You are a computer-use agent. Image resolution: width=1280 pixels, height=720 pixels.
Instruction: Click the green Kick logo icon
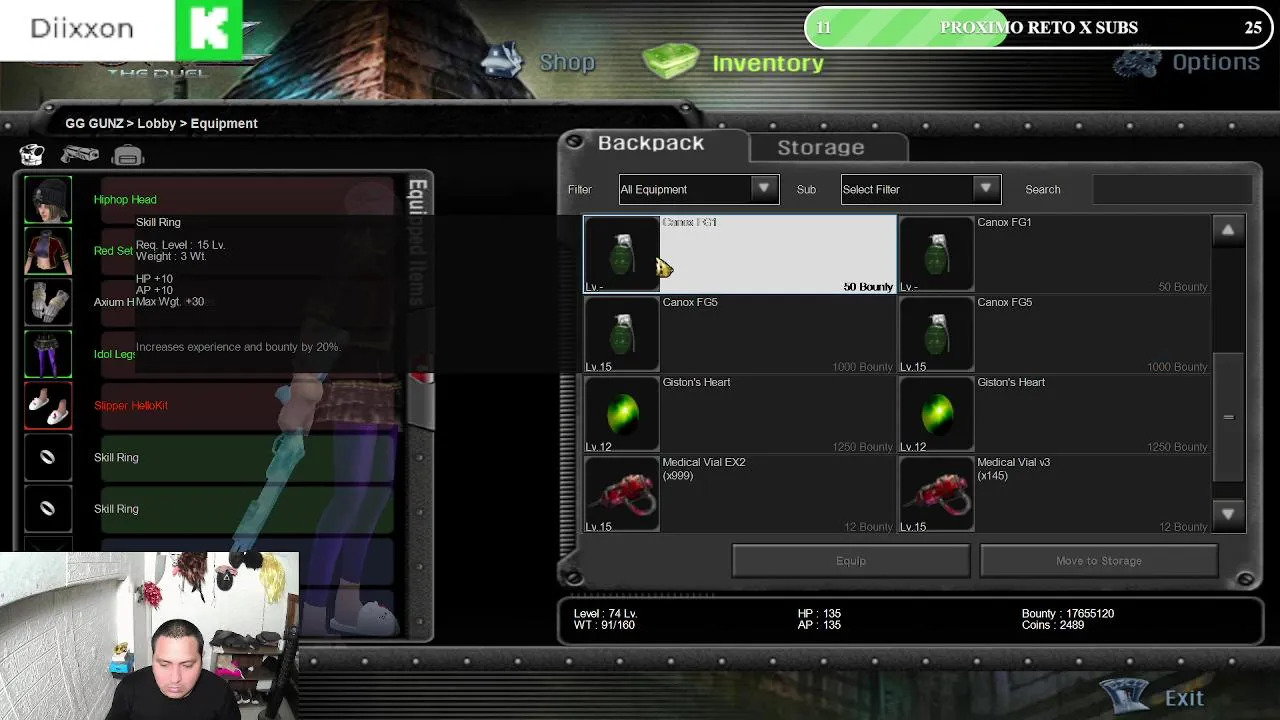209,30
